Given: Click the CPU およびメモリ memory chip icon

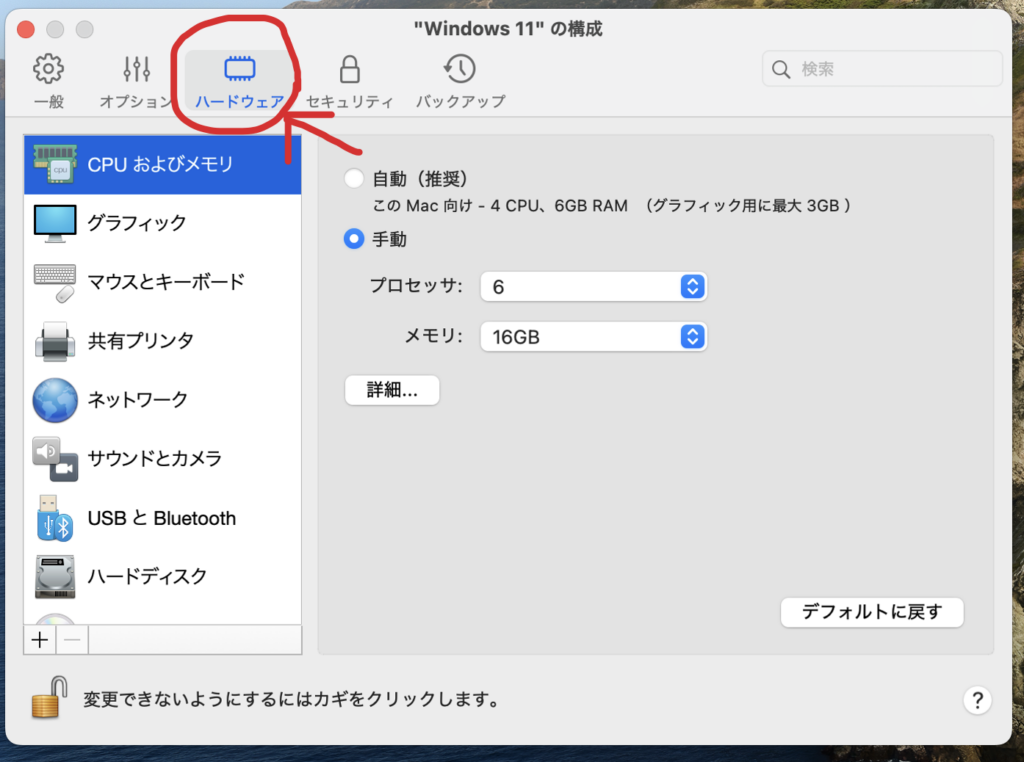Looking at the screenshot, I should [x=55, y=164].
